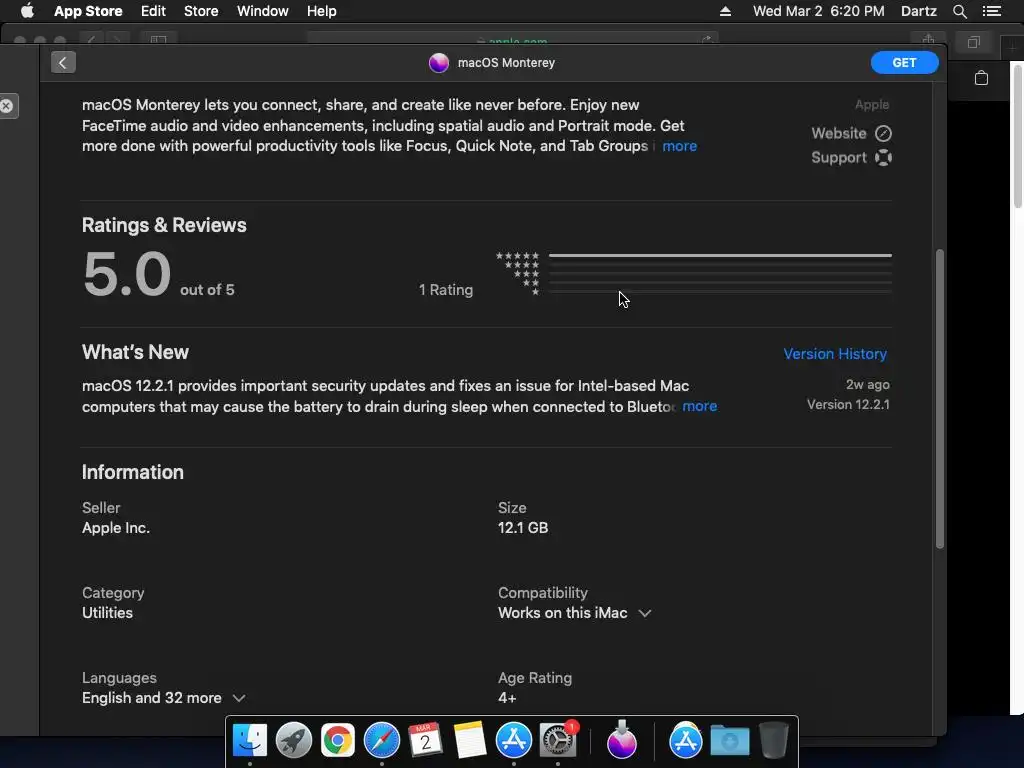
Task: Open the Edit menu
Action: pyautogui.click(x=153, y=11)
